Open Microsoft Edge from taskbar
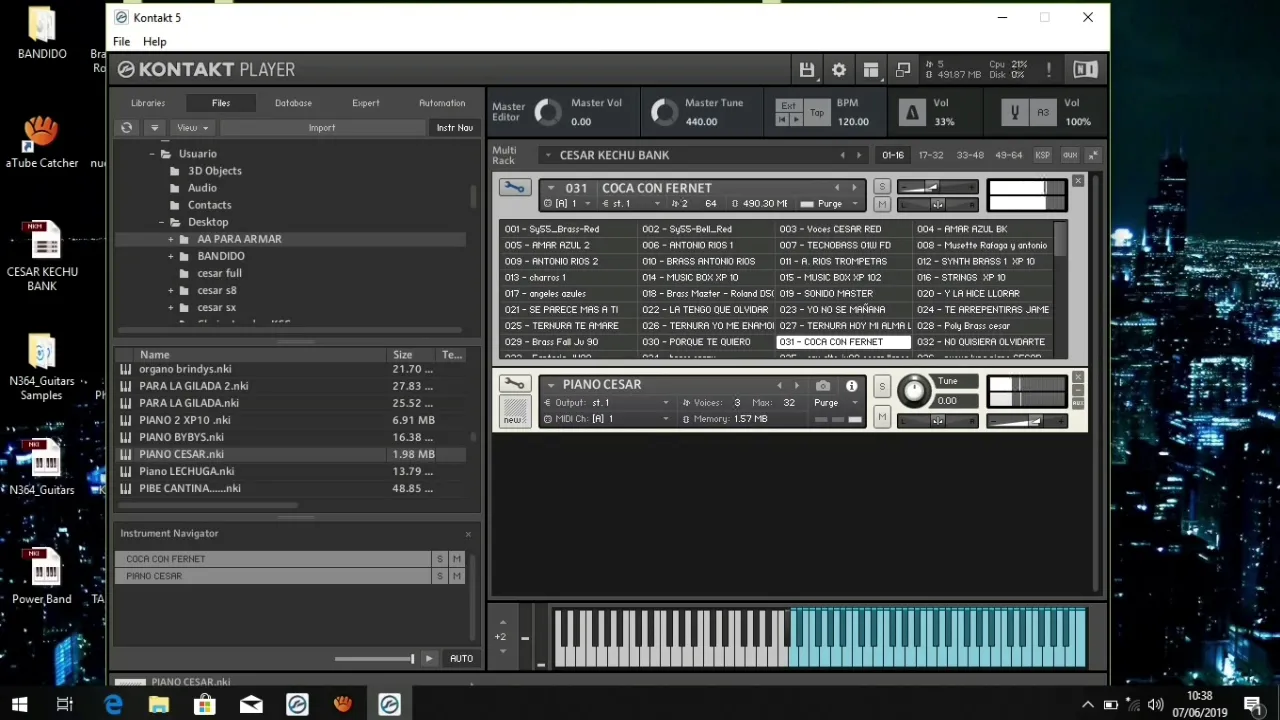 [113, 705]
